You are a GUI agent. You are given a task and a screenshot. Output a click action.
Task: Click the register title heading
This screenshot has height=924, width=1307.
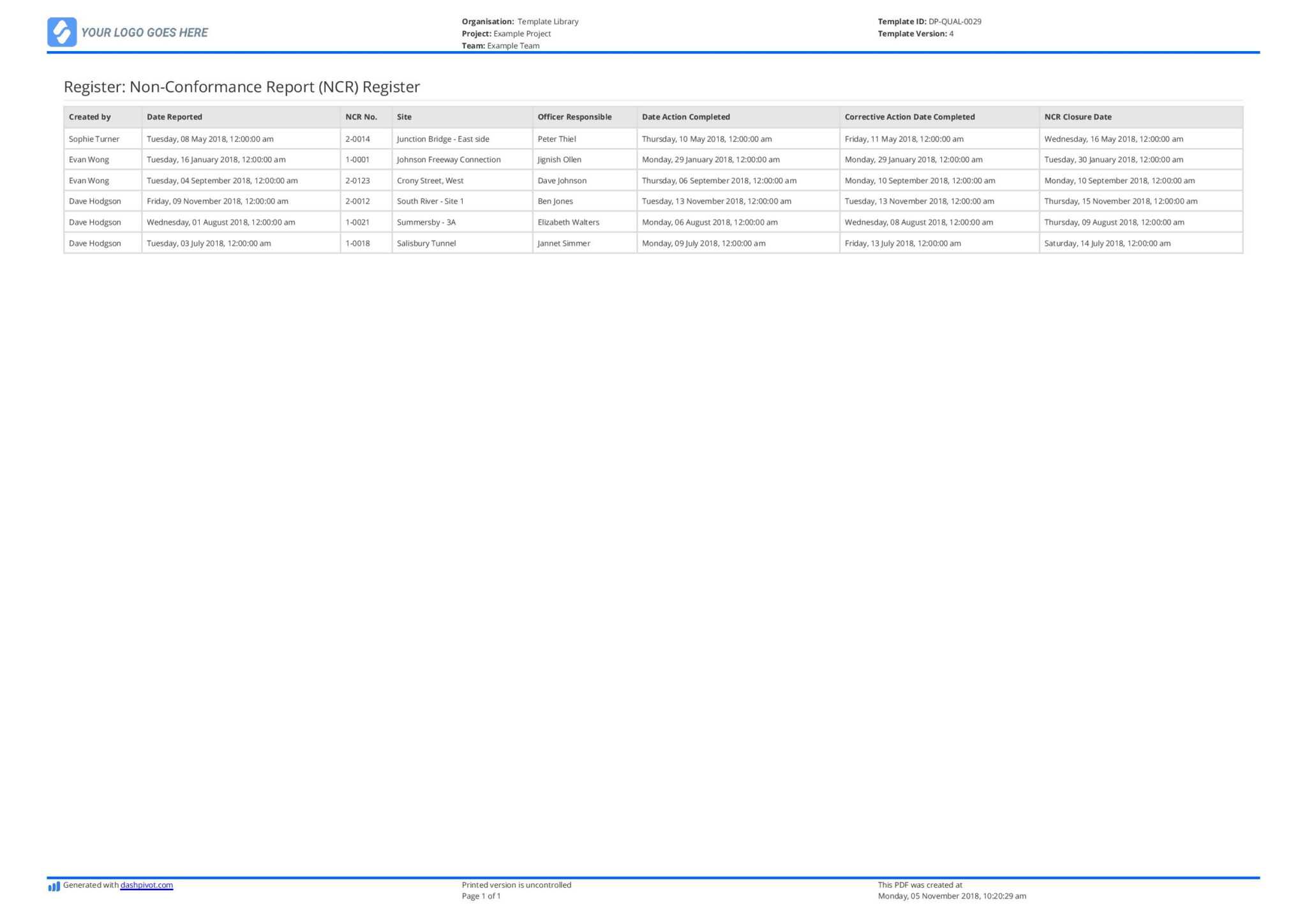pyautogui.click(x=241, y=87)
